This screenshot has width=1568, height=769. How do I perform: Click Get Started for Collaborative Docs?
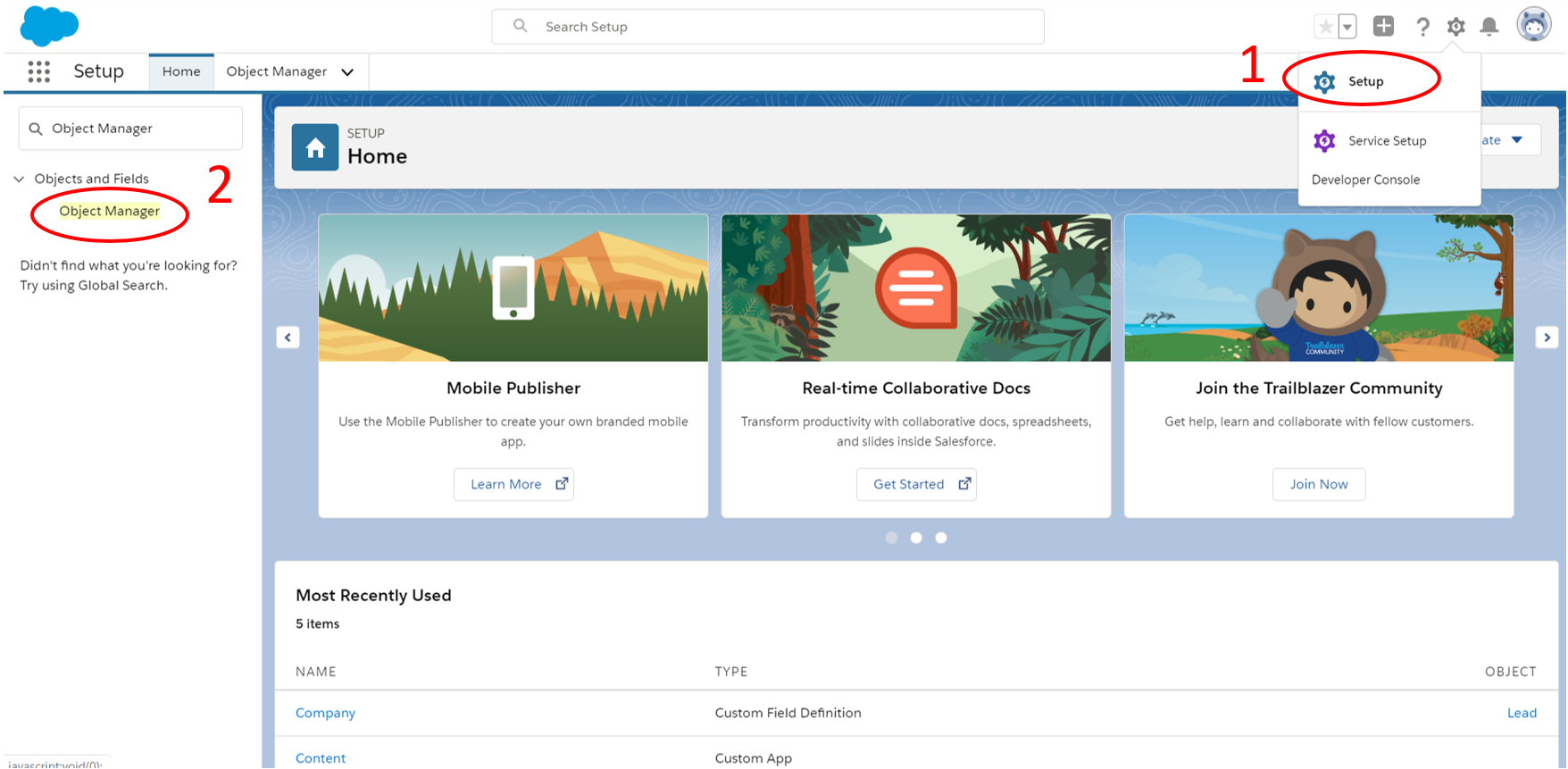916,484
